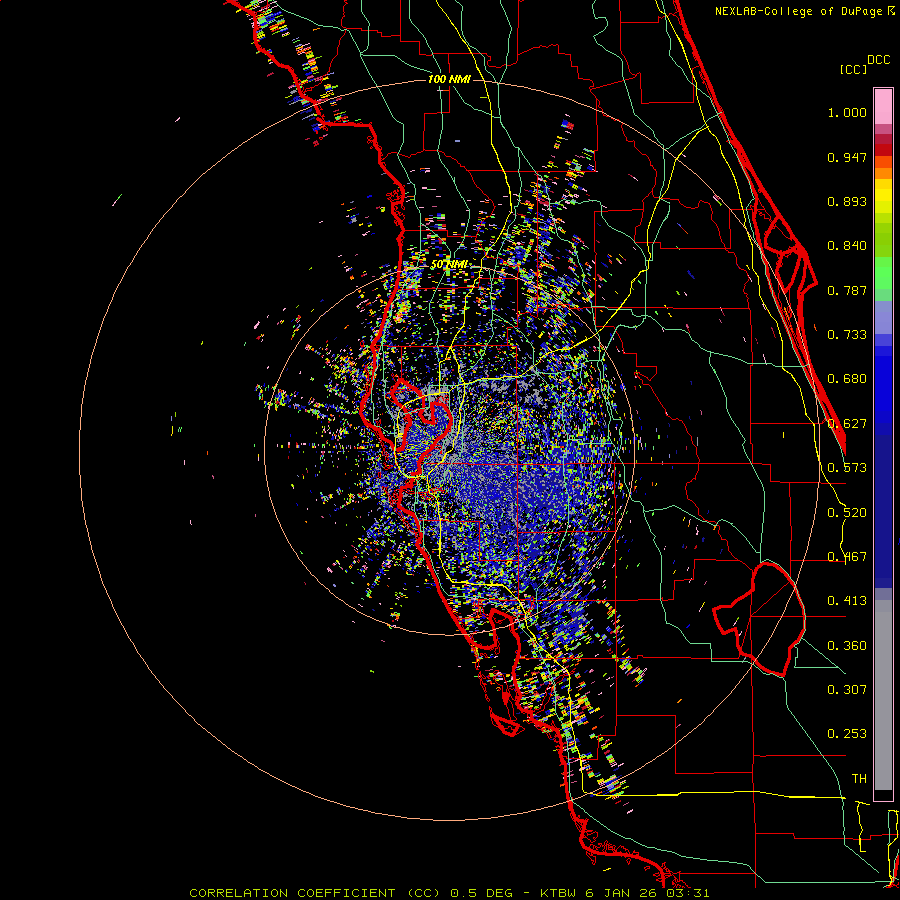900x900 pixels.
Task: Select the 1.000 scale value
Action: [847, 112]
